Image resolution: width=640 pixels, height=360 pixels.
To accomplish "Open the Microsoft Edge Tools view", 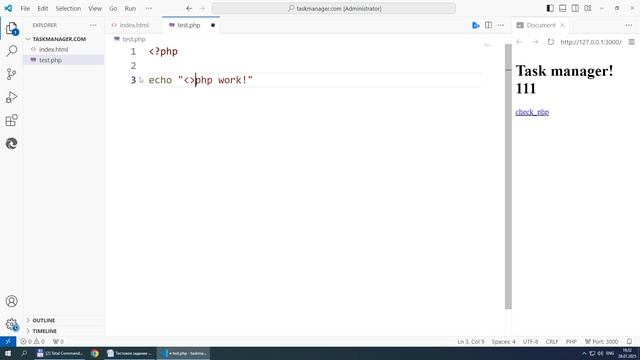I will [11, 143].
